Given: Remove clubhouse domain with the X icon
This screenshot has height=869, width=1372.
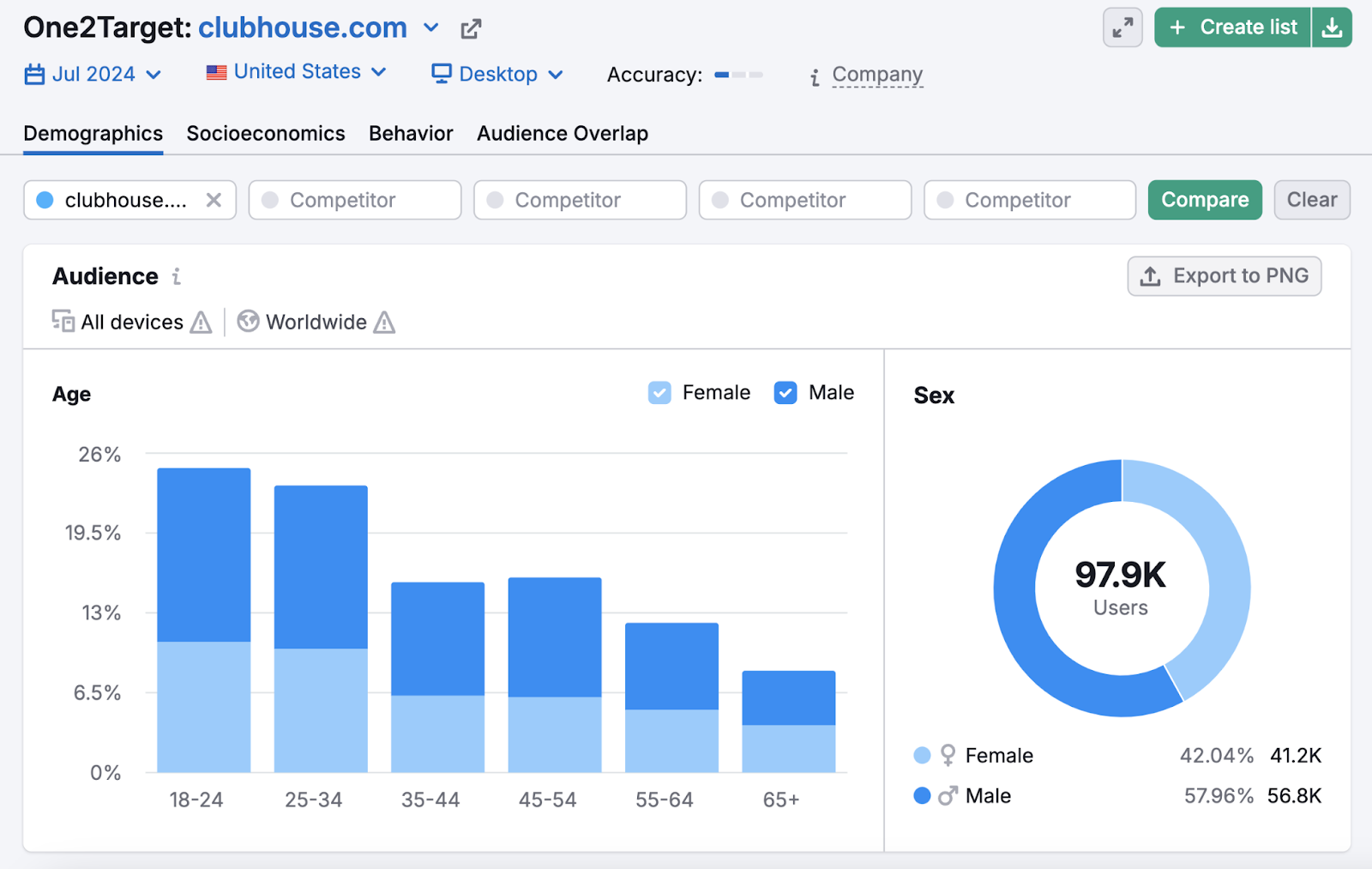Looking at the screenshot, I should coord(214,200).
